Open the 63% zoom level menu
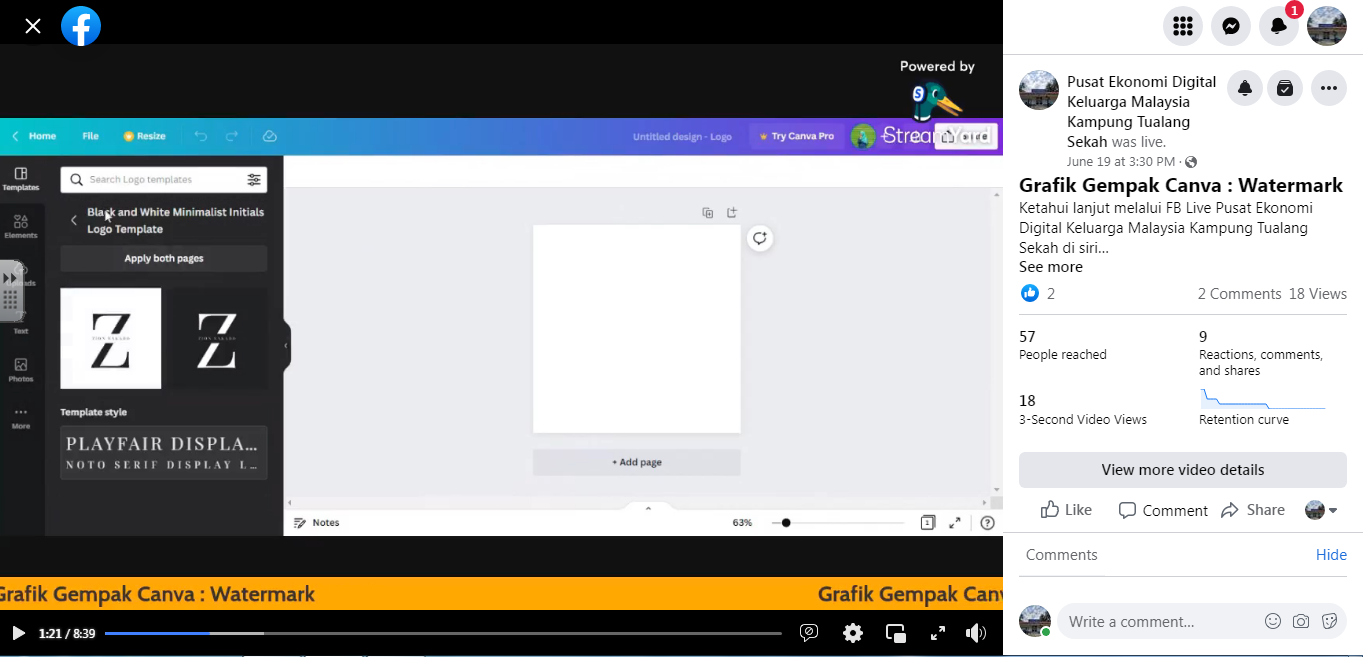1363x657 pixels. pyautogui.click(x=742, y=523)
